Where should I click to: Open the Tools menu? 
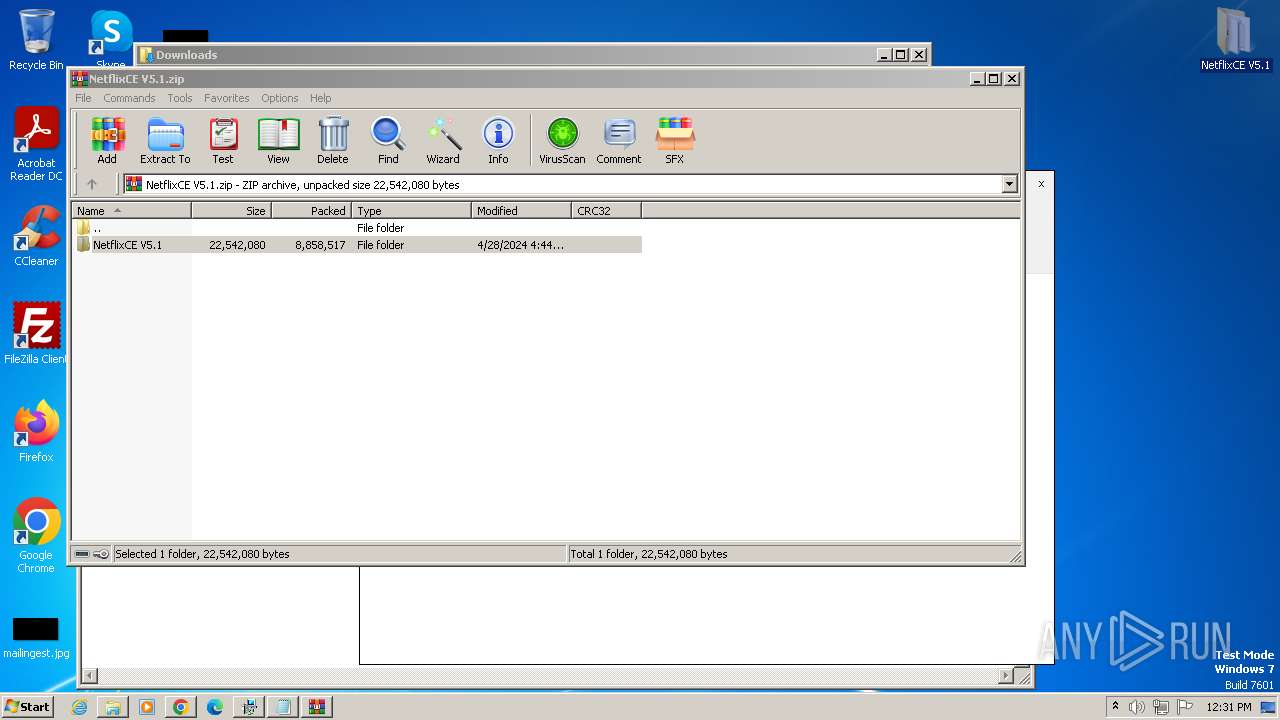[180, 98]
